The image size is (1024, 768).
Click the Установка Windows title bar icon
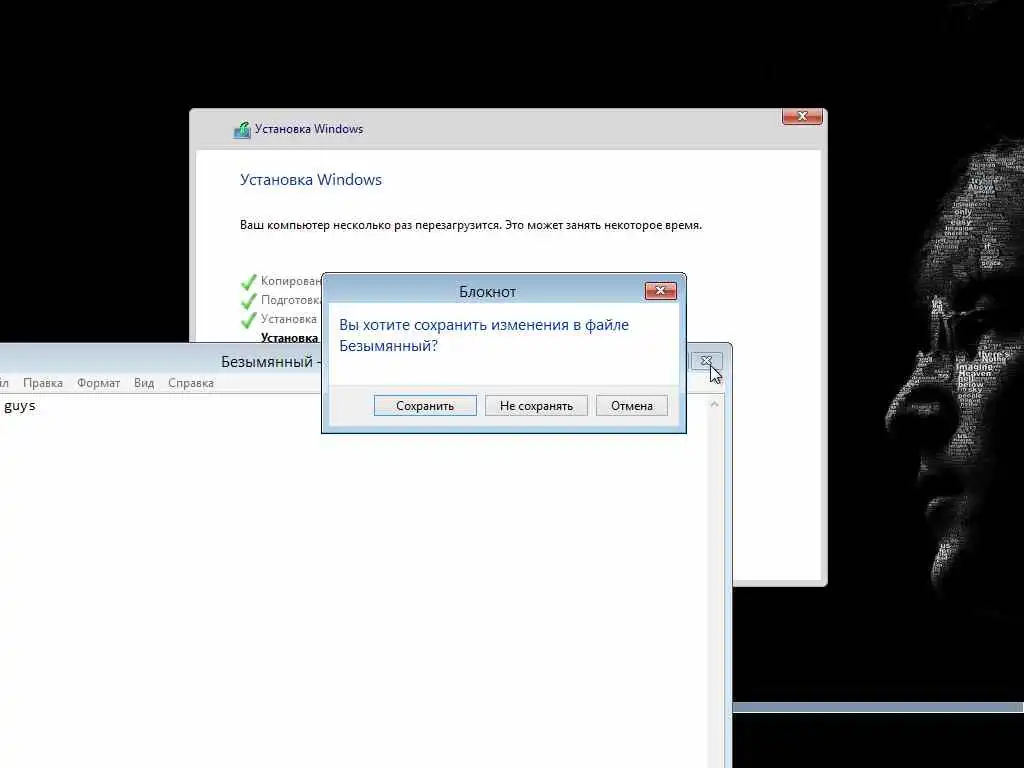click(242, 130)
